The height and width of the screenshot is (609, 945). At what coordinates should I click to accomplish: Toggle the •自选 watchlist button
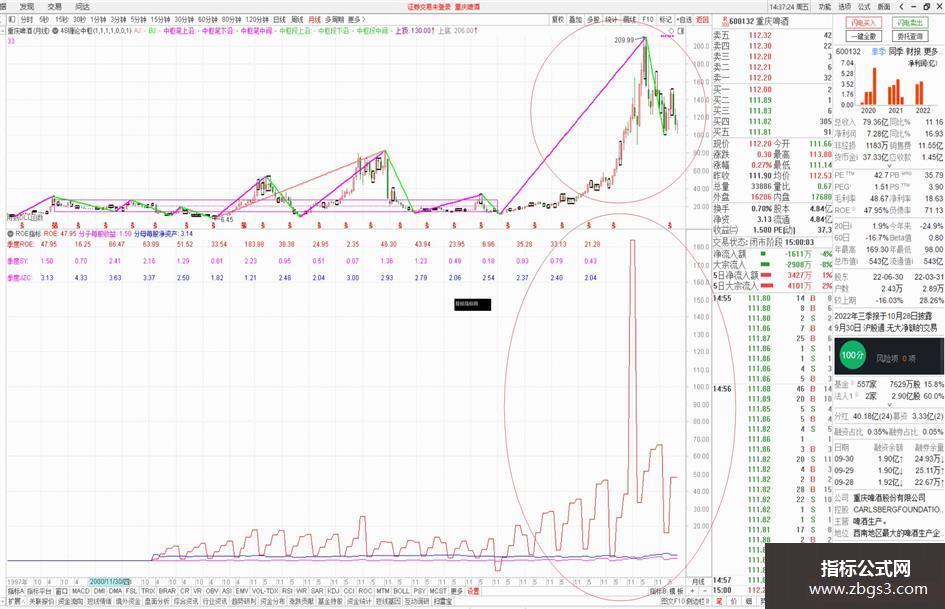(685, 20)
